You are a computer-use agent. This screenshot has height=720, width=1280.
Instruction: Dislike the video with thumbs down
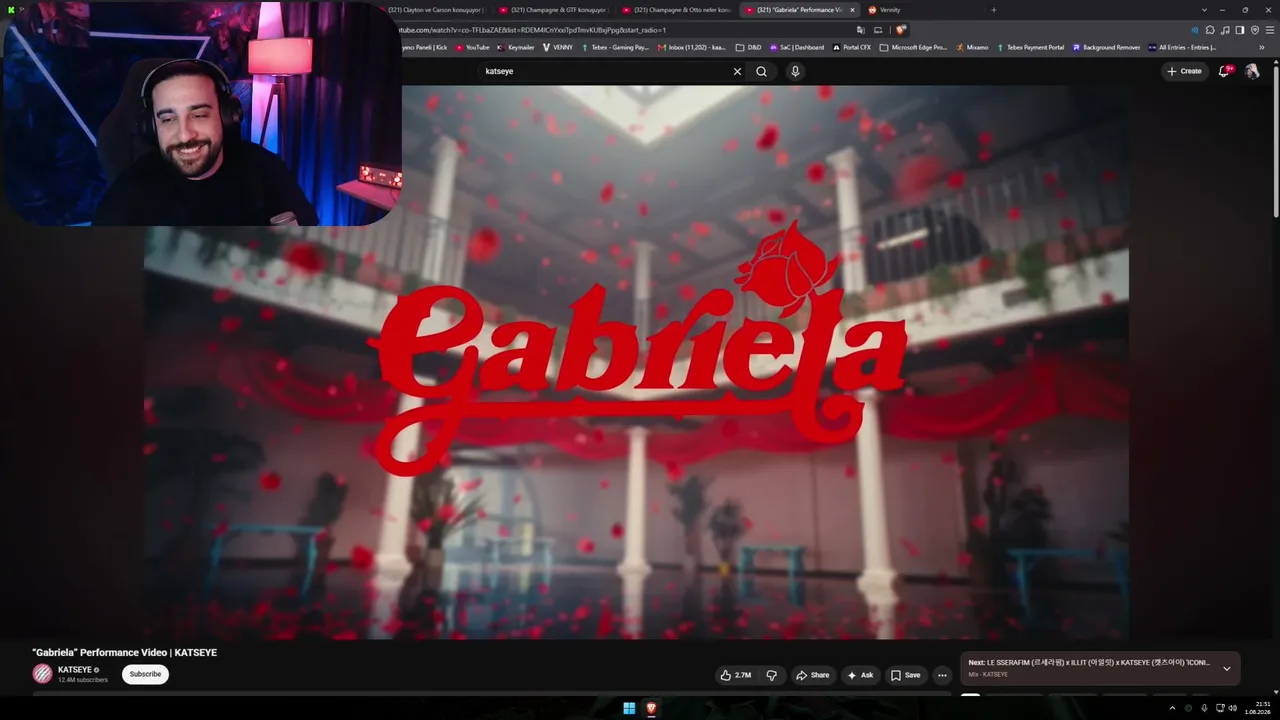coord(771,675)
